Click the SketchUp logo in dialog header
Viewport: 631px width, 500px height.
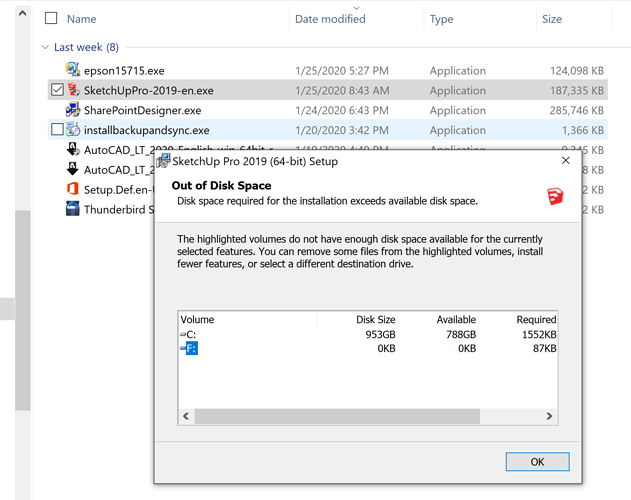point(555,196)
